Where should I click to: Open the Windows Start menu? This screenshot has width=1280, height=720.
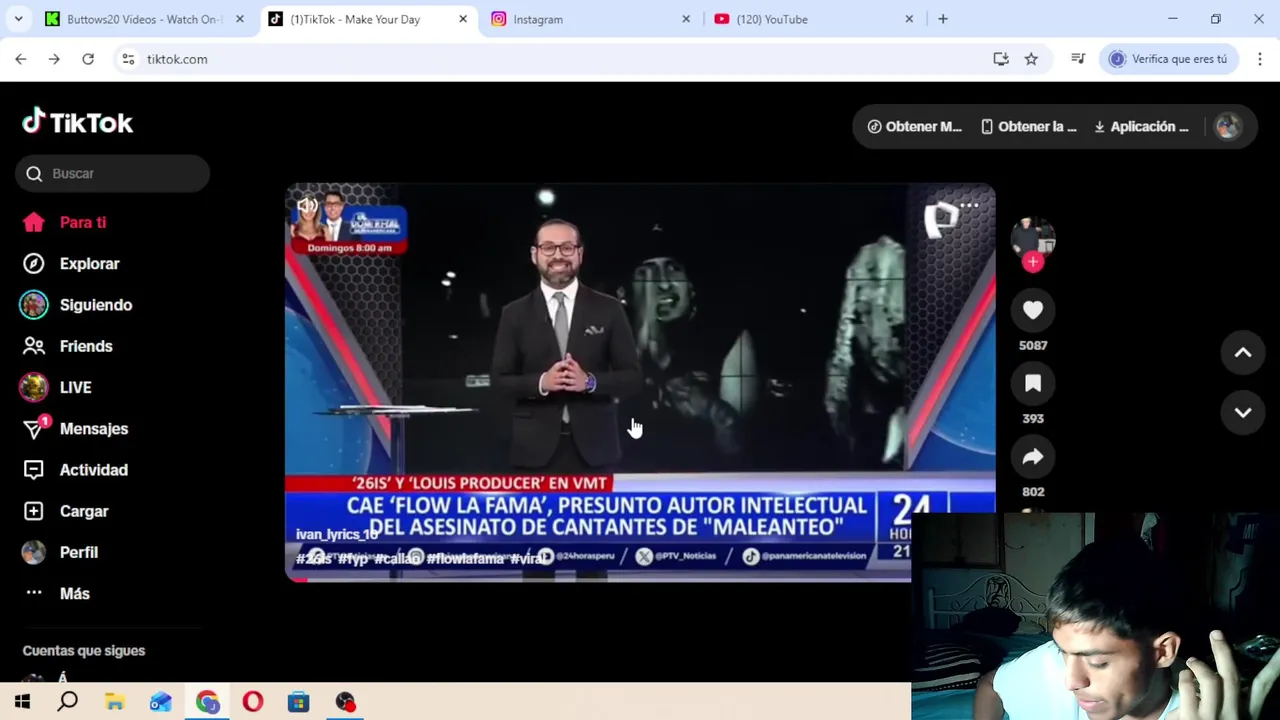point(22,702)
